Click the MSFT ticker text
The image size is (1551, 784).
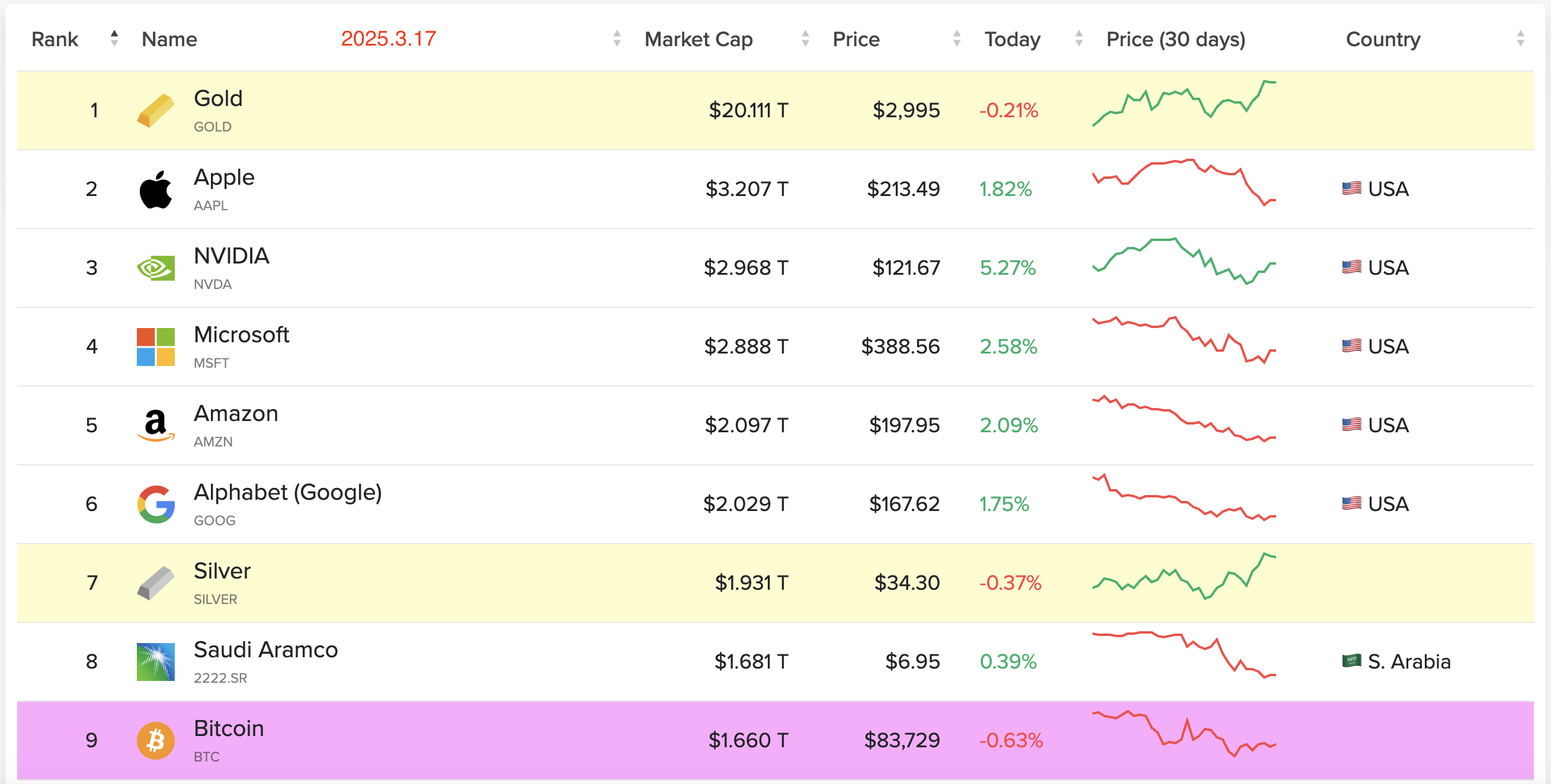tap(211, 364)
